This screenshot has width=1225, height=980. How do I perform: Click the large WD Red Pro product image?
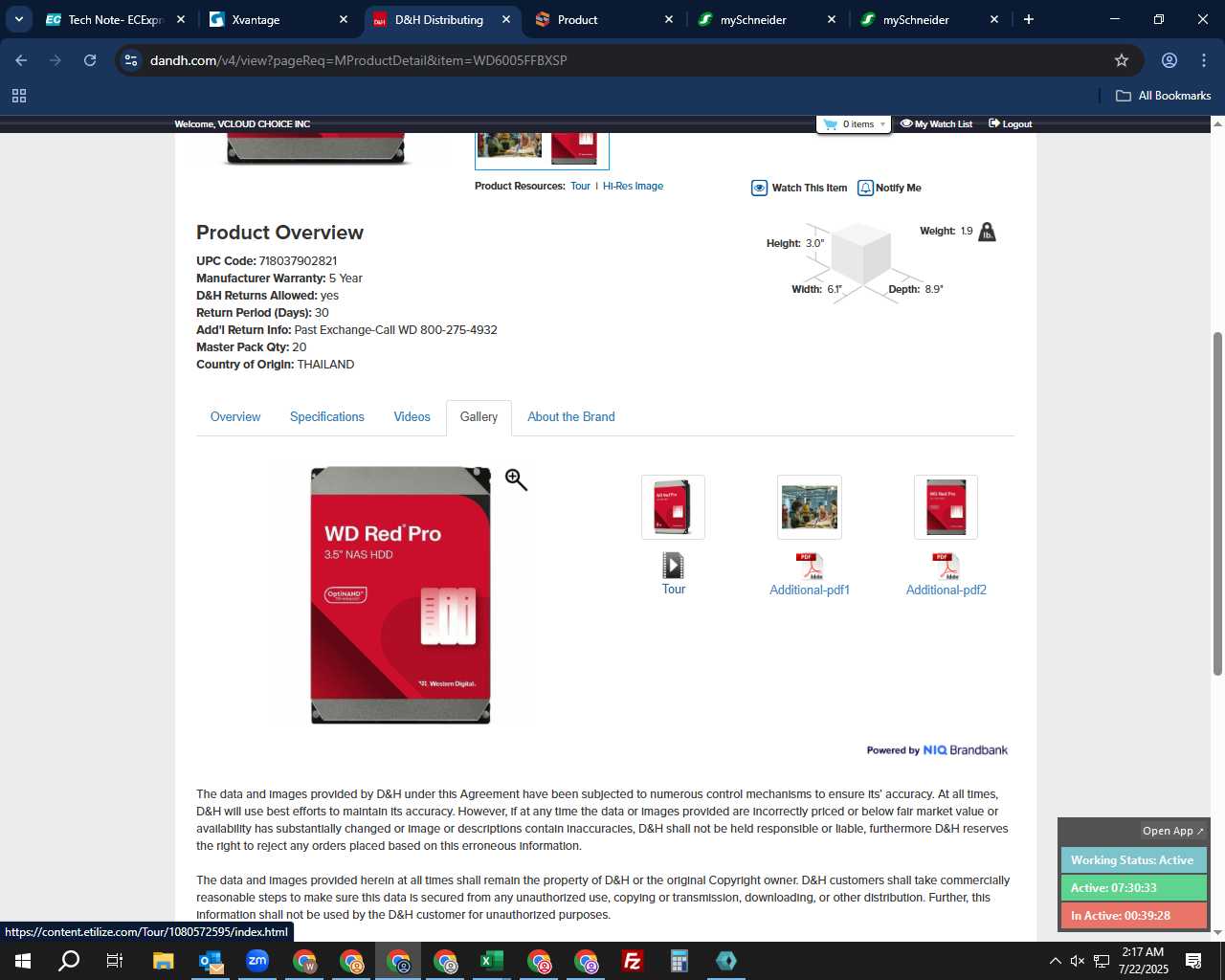(x=401, y=595)
